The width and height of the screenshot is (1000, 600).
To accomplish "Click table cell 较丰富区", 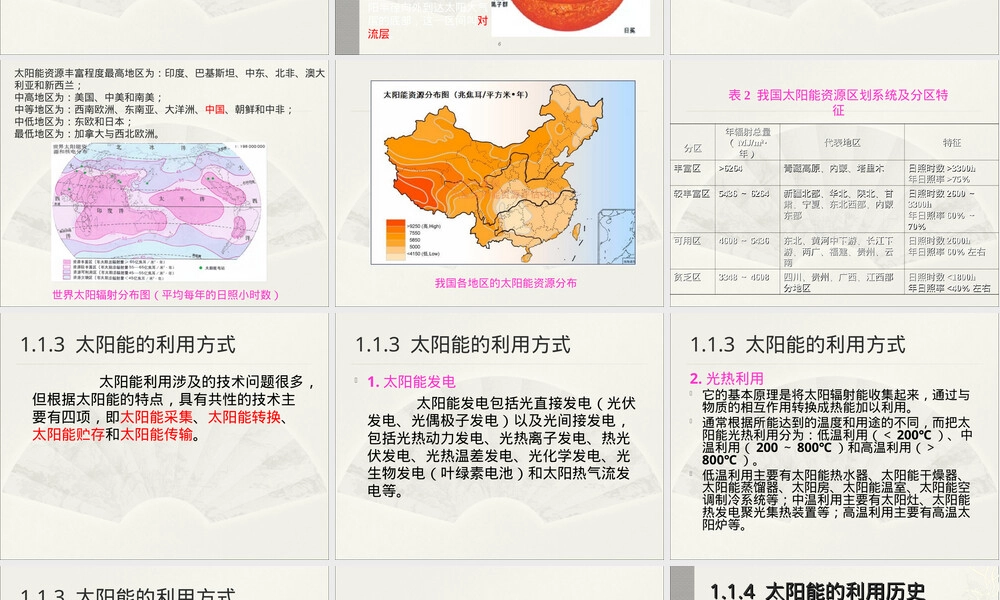I will (692, 193).
